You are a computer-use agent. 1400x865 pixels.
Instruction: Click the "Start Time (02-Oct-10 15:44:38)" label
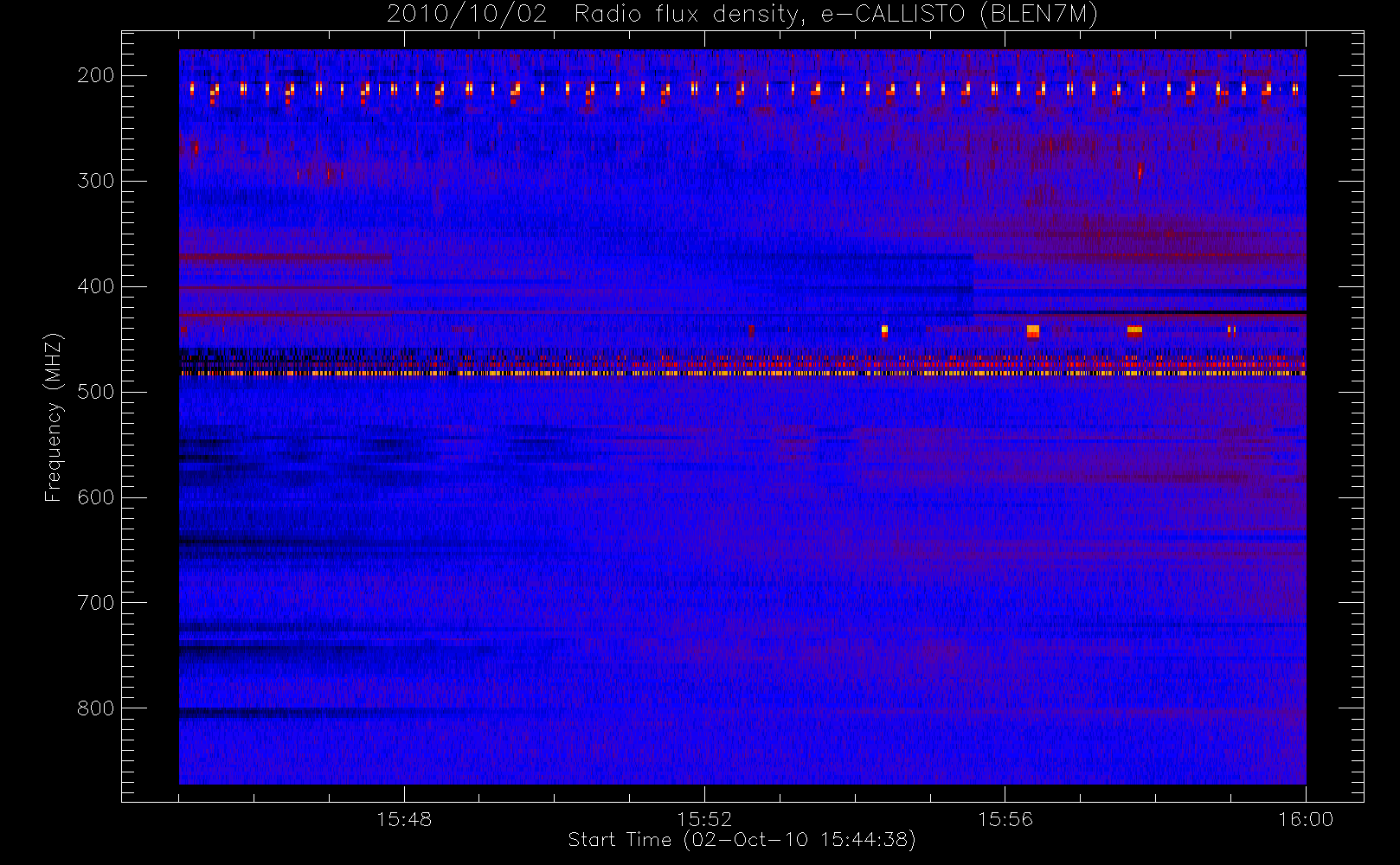pyautogui.click(x=742, y=839)
